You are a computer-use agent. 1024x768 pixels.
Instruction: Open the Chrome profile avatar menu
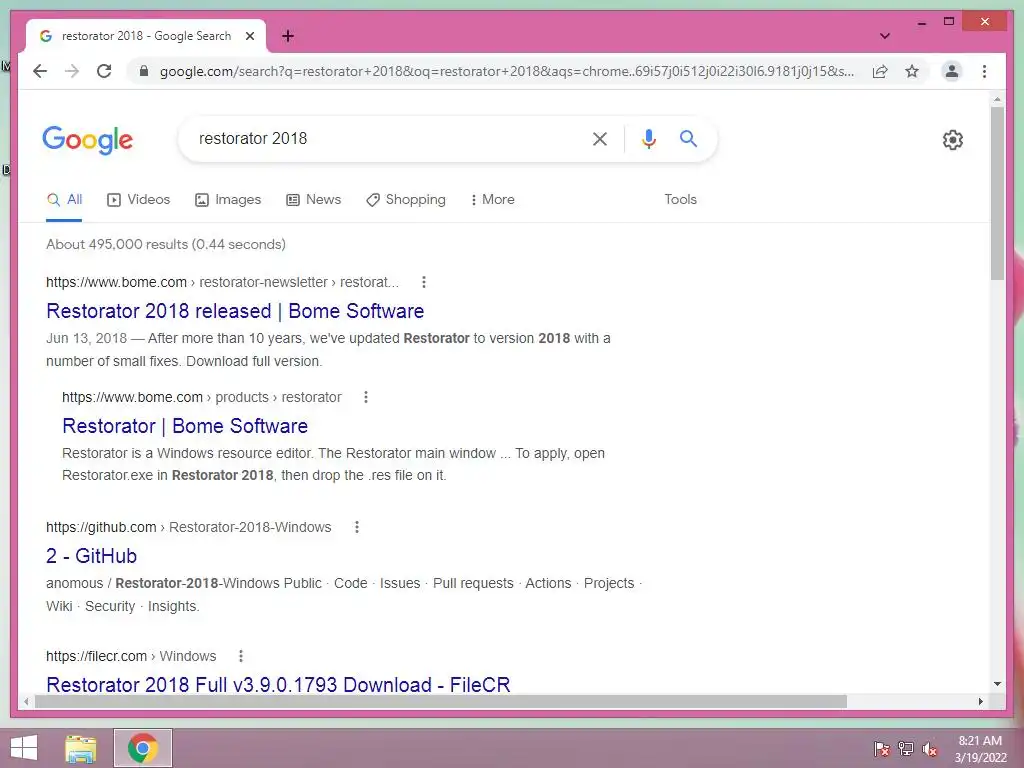click(952, 71)
